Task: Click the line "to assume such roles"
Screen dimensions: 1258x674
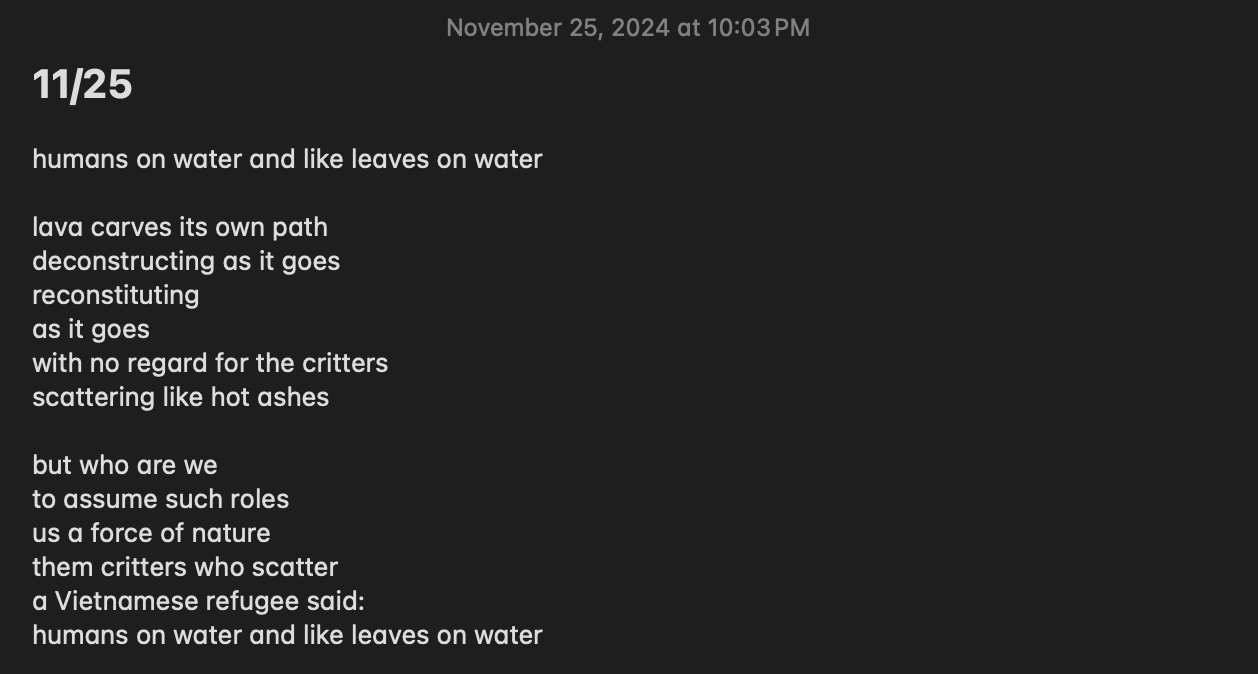Action: [x=160, y=499]
